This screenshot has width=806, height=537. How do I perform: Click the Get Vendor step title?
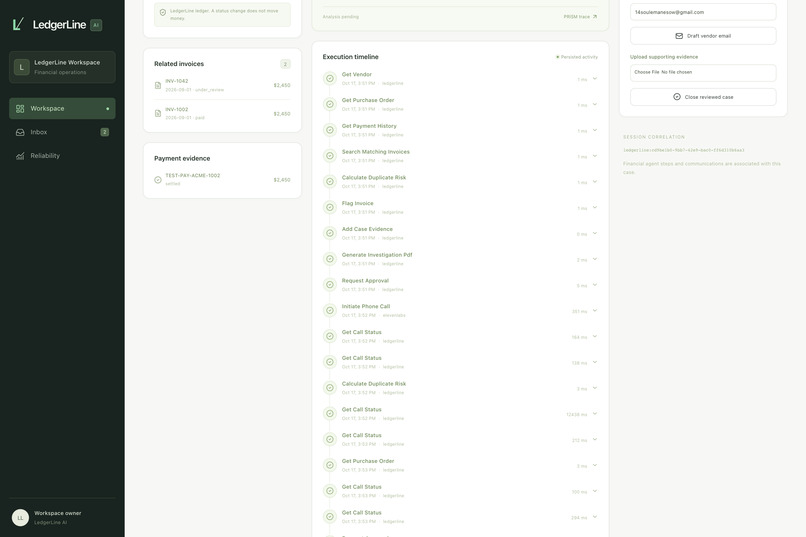[x=357, y=75]
